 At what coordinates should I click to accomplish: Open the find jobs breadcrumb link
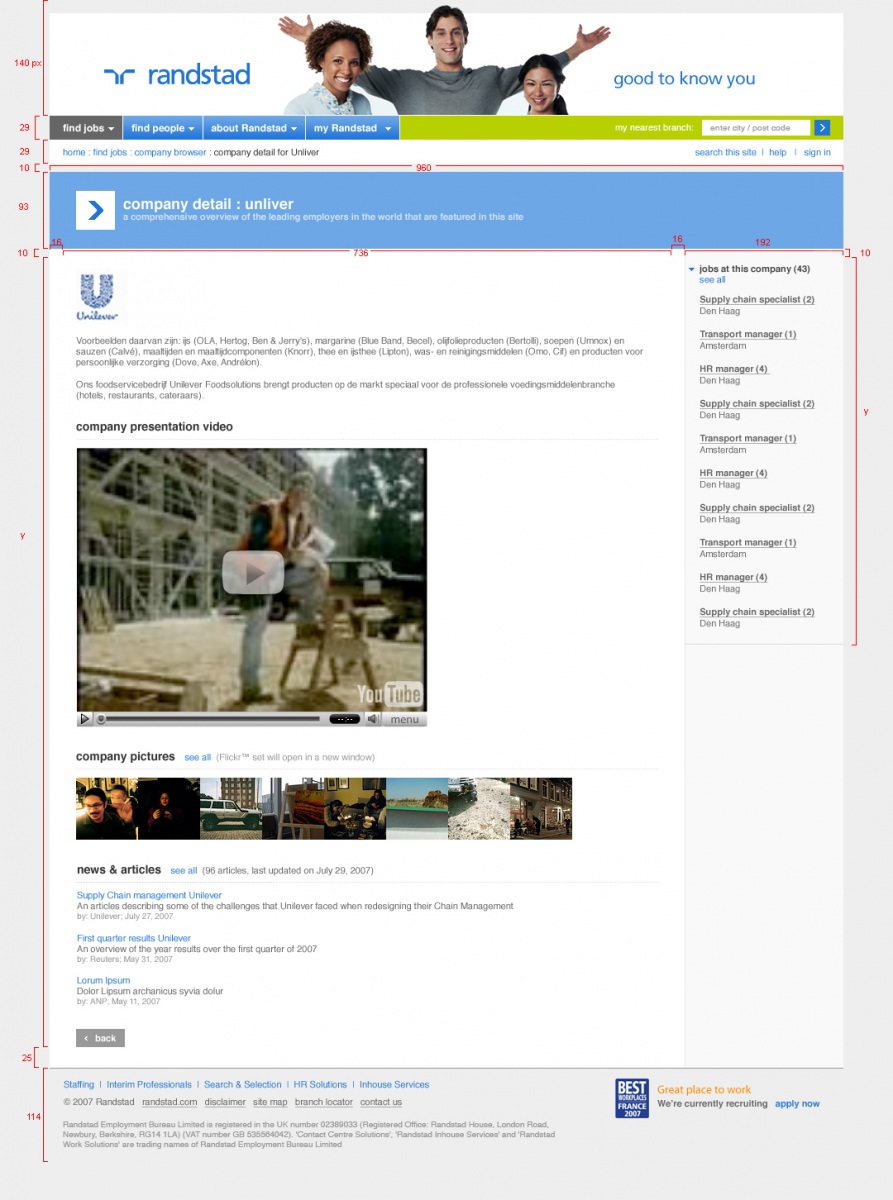pos(110,152)
